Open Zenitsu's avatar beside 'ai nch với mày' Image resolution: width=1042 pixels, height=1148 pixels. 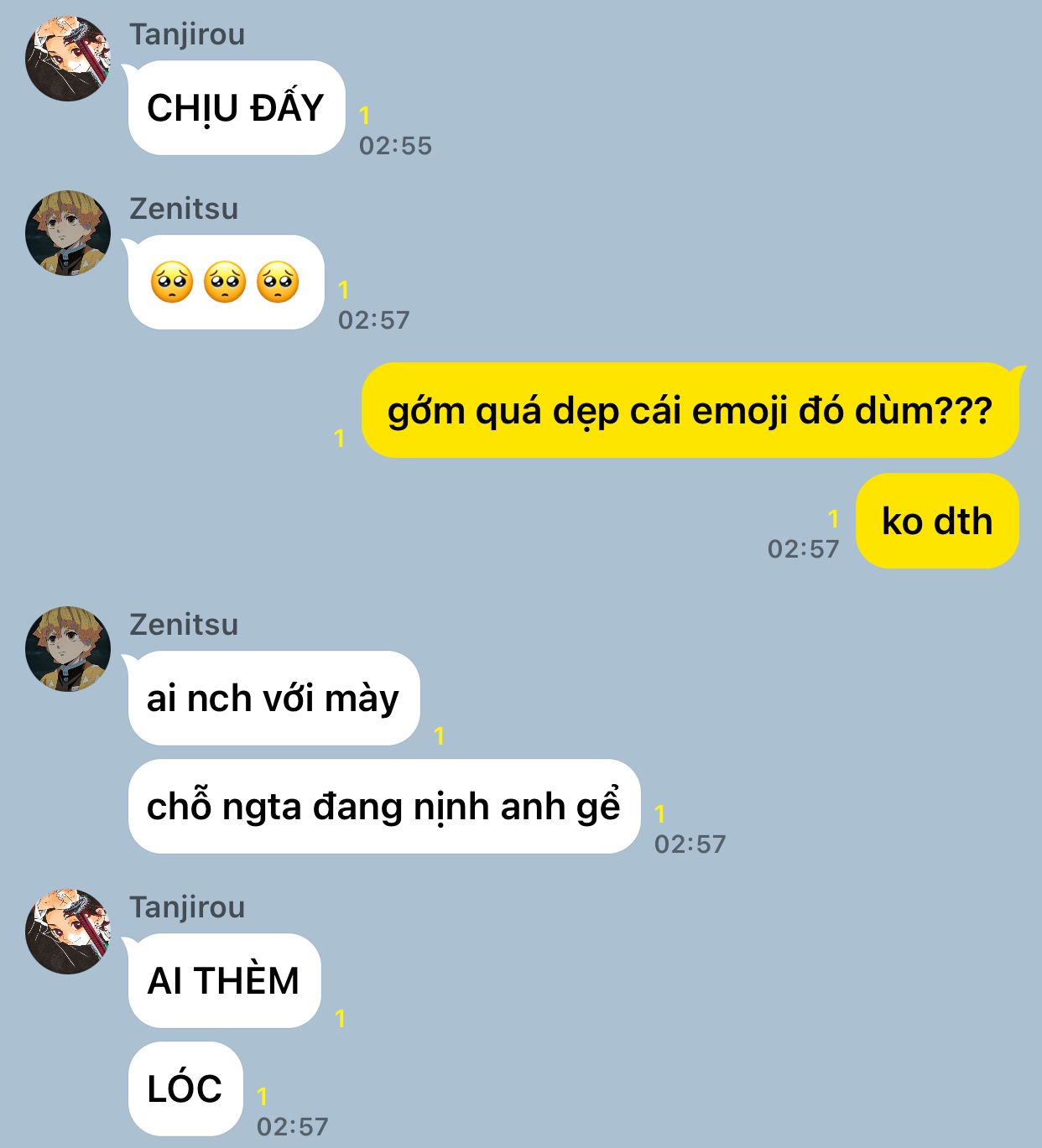[68, 649]
